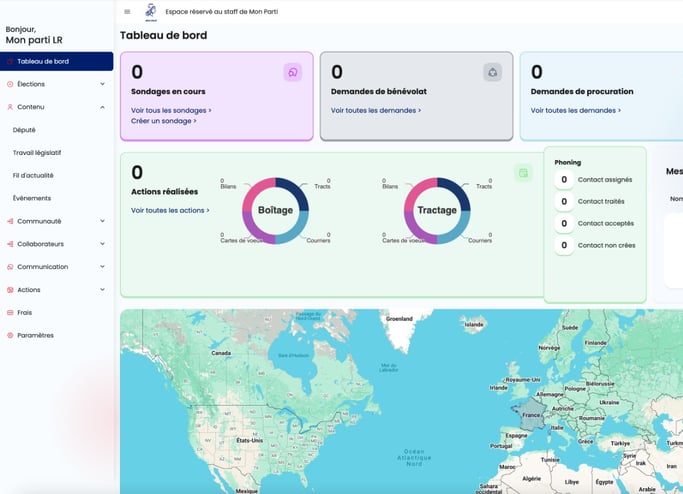Click the Contact assignés count badge

click(564, 179)
